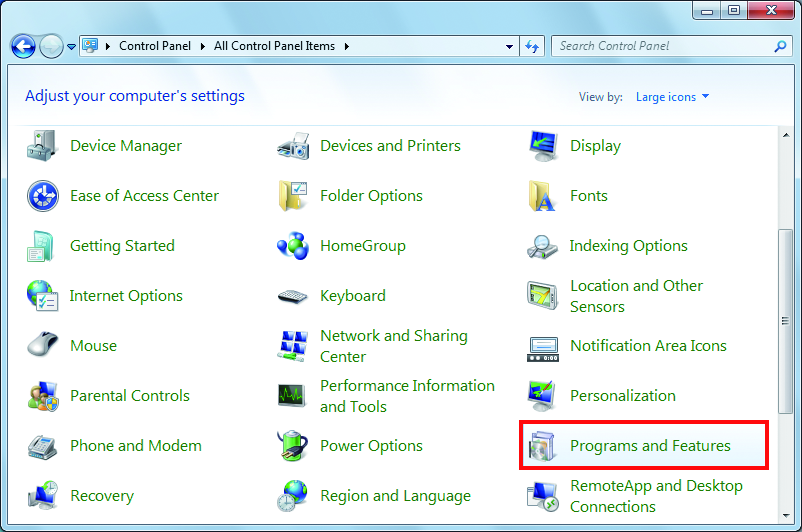
Task: Click the vertical scrollbar thumb
Action: coord(786,322)
